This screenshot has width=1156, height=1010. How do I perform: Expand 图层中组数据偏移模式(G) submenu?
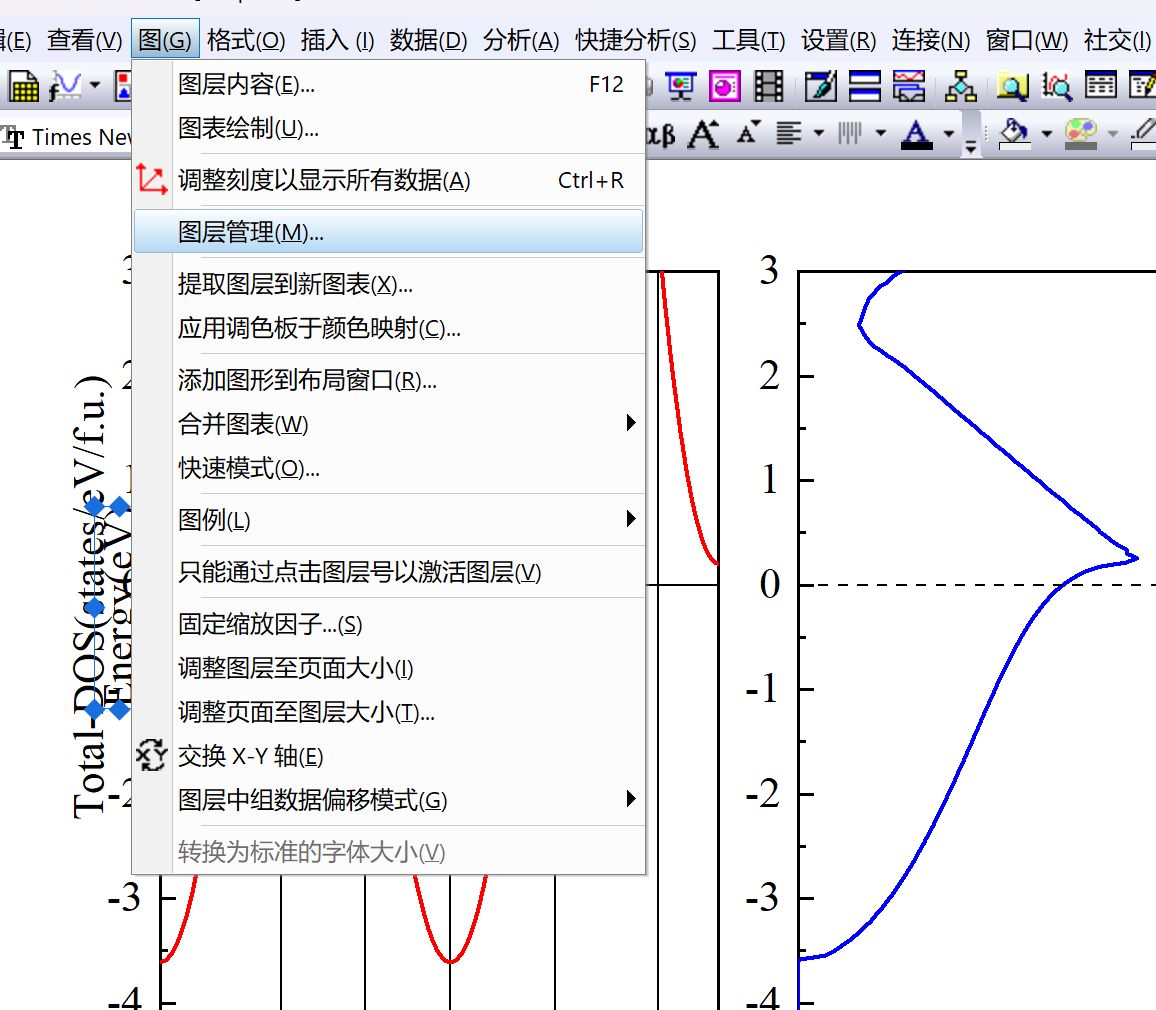pyautogui.click(x=389, y=800)
